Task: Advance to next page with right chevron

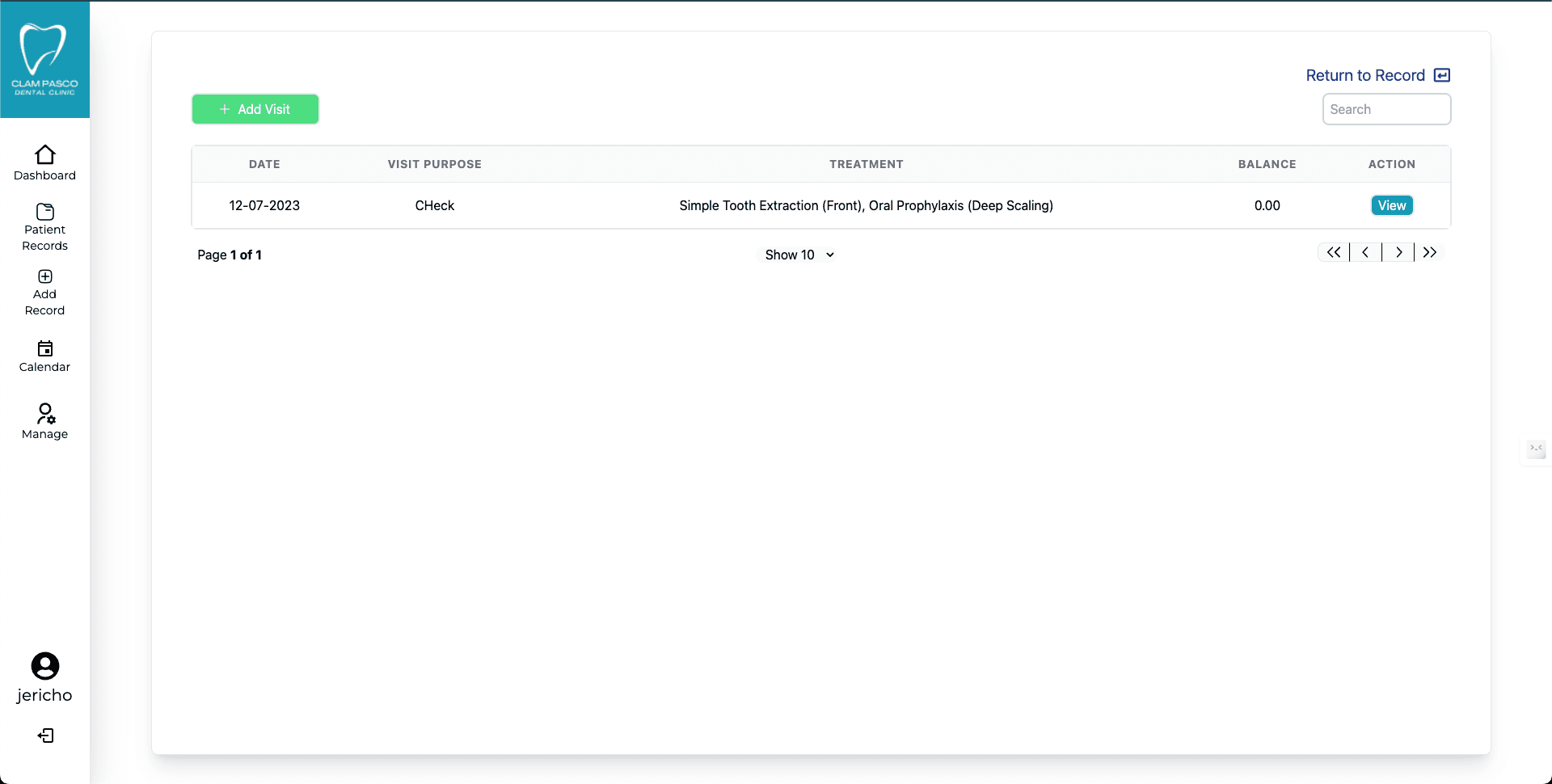Action: pyautogui.click(x=1399, y=251)
